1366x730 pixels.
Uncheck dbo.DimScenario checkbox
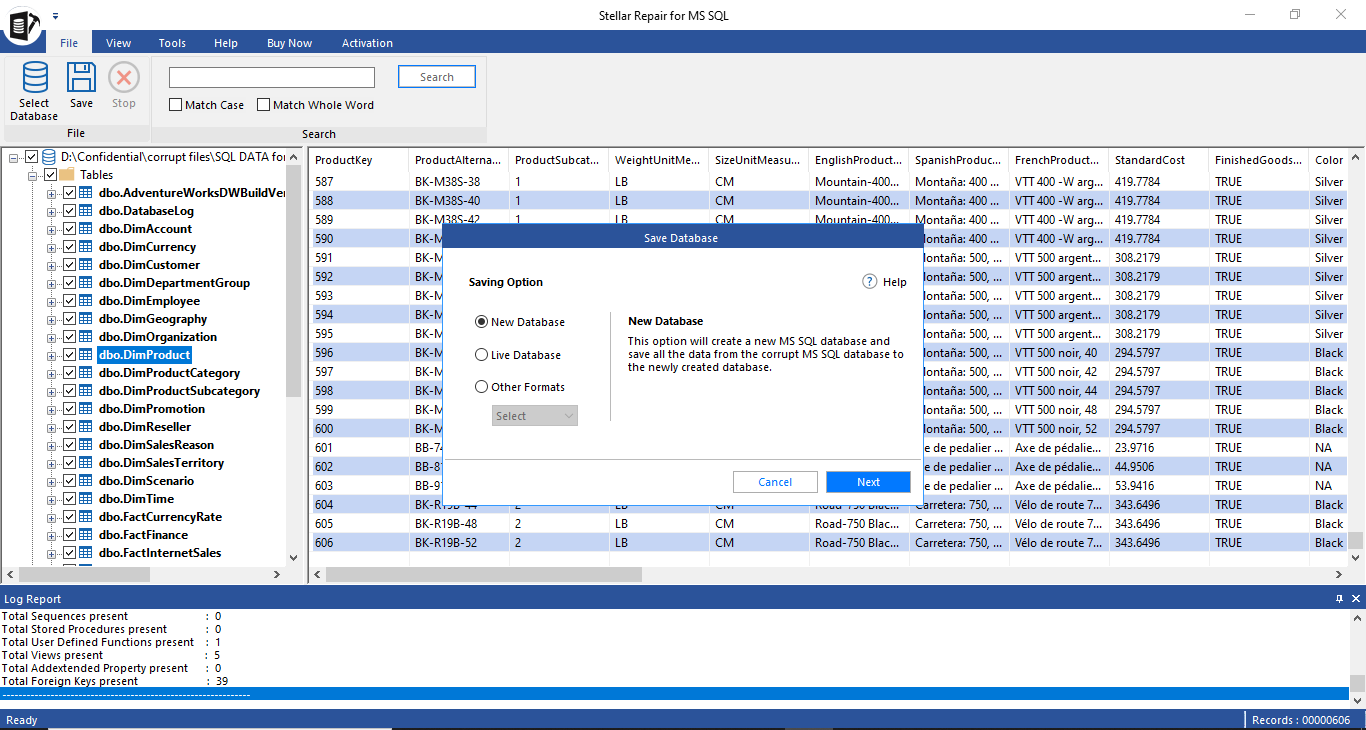[69, 481]
